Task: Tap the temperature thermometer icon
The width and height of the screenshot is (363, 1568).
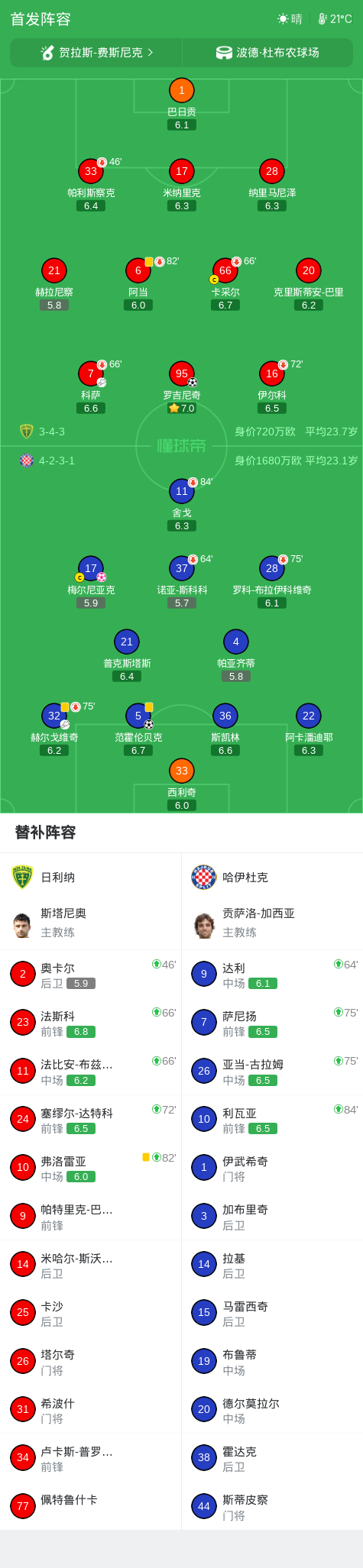Action: pyautogui.click(x=322, y=19)
